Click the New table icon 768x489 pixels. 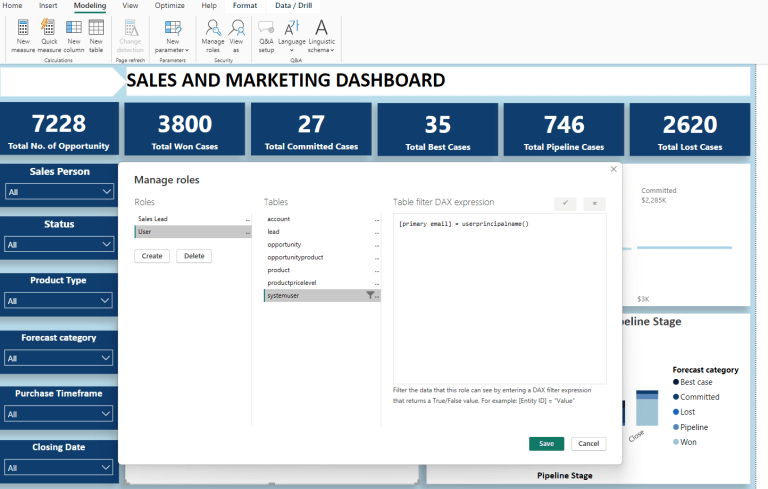click(96, 29)
